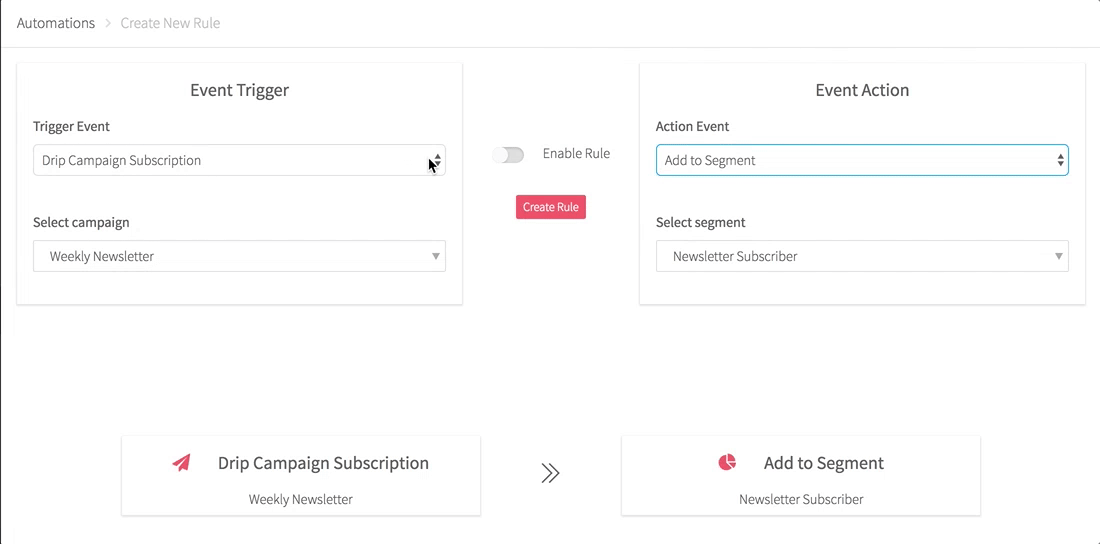Click the breadcrumb separator chevron after Automations
This screenshot has width=1100, height=544.
pyautogui.click(x=108, y=23)
